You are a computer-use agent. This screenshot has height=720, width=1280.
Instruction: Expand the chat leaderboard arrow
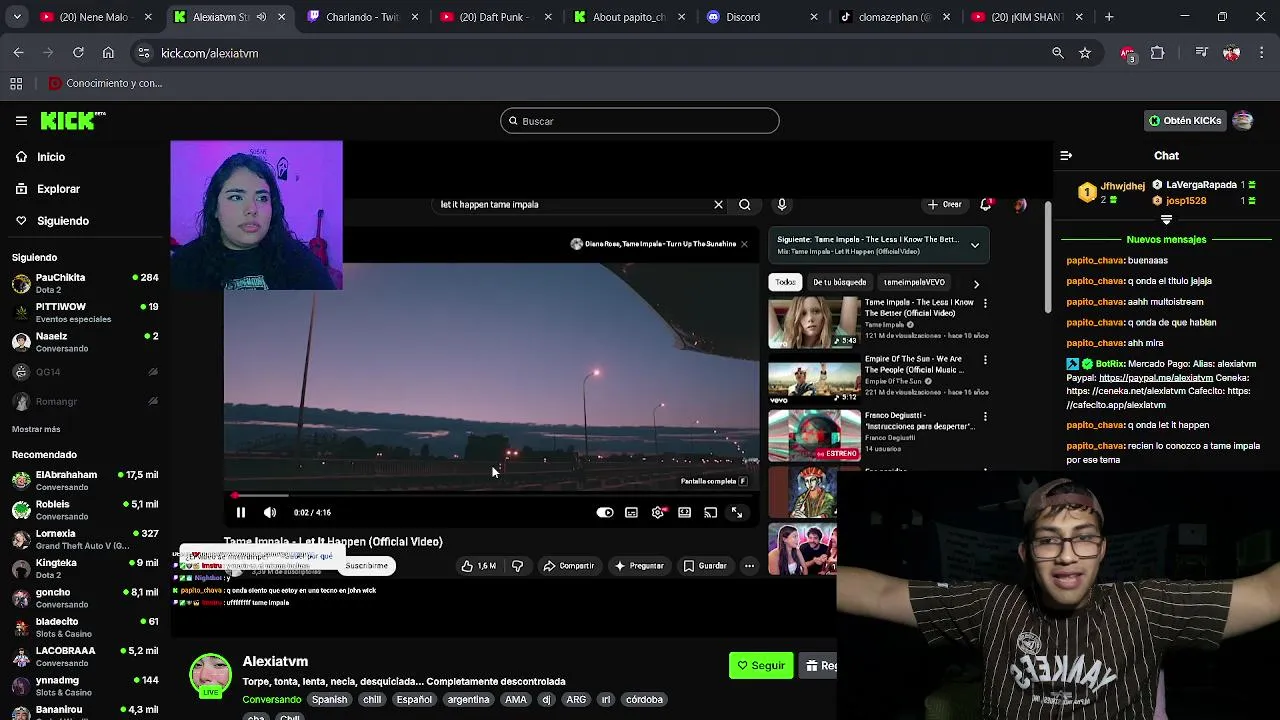coord(1166,219)
